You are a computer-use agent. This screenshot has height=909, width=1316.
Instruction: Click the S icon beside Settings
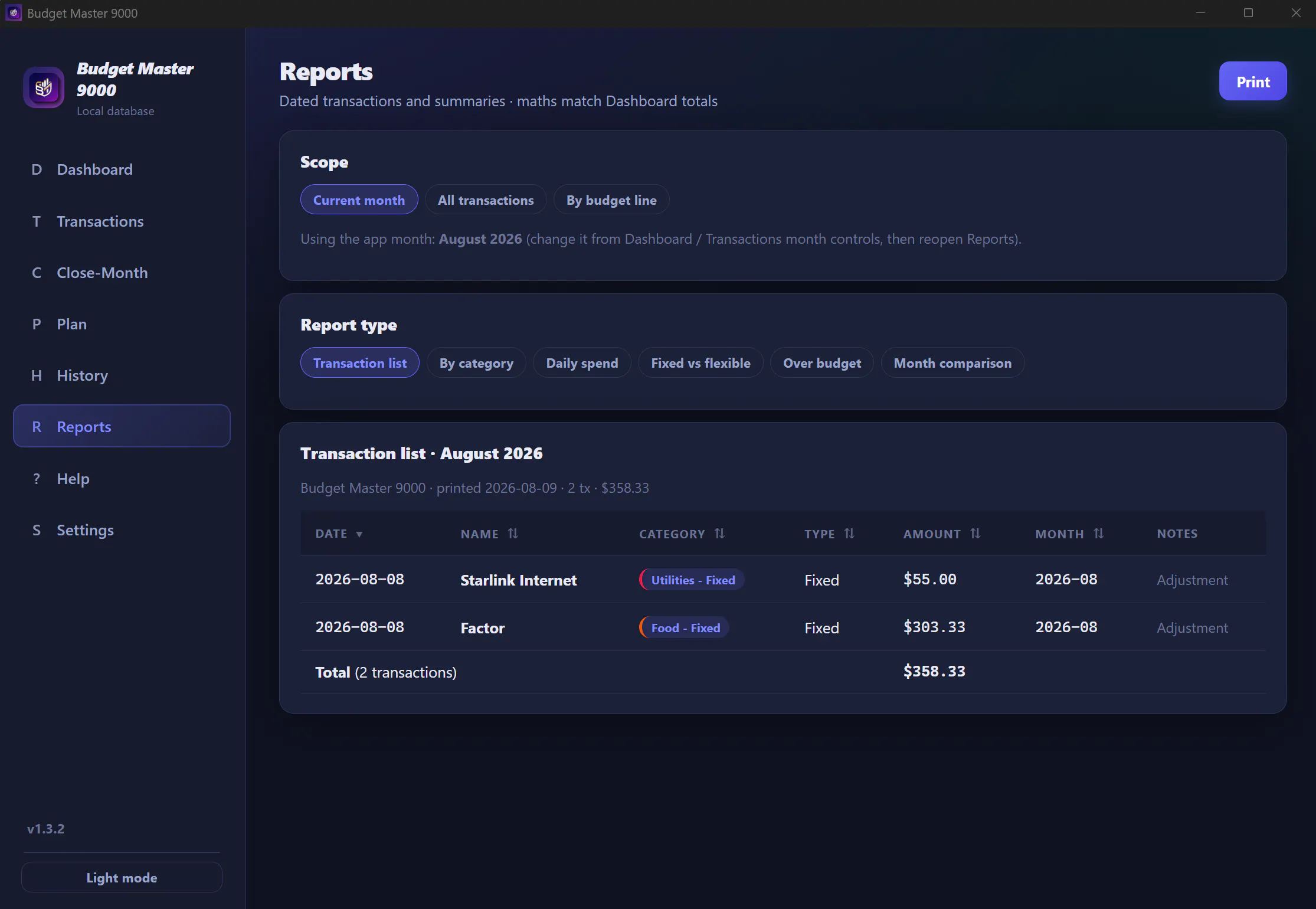click(37, 530)
